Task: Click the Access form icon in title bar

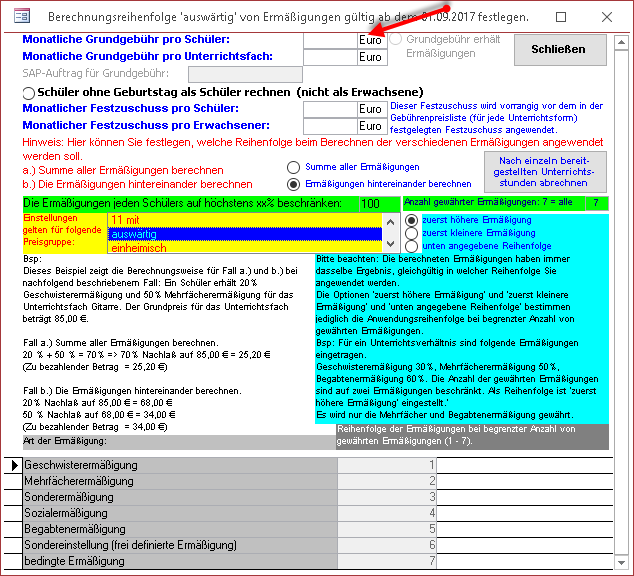Action: (x=20, y=17)
